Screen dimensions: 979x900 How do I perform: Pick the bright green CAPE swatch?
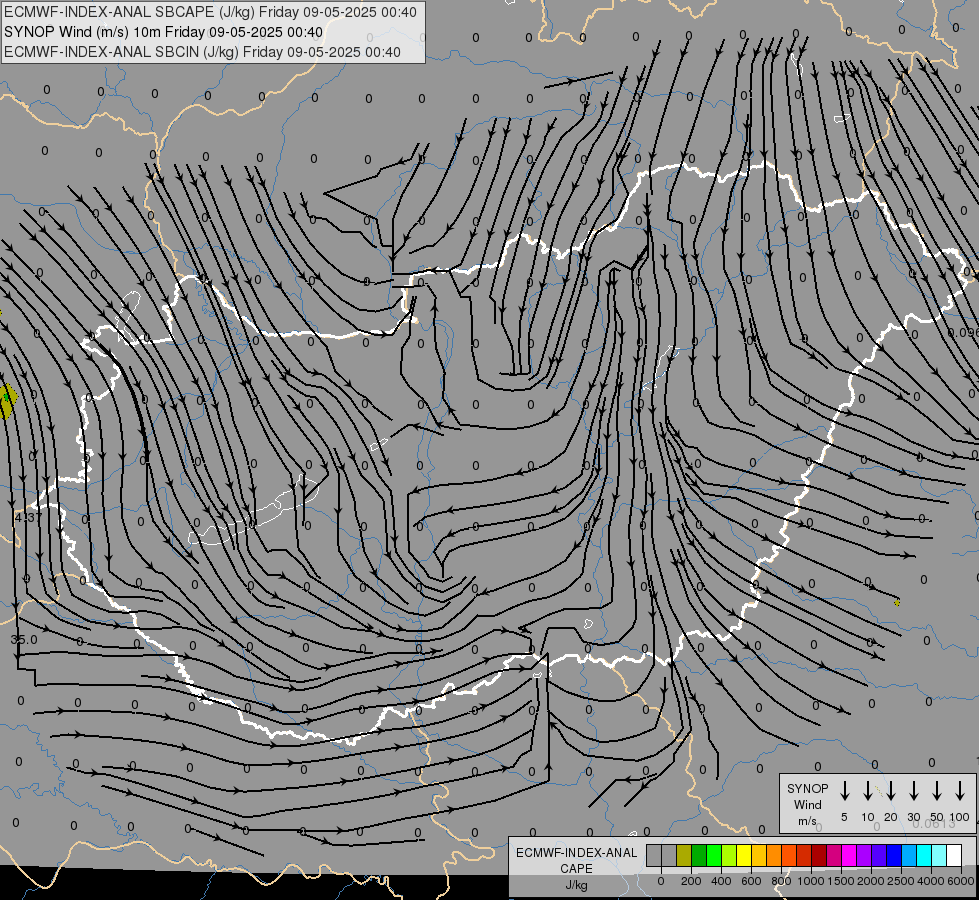pos(714,855)
